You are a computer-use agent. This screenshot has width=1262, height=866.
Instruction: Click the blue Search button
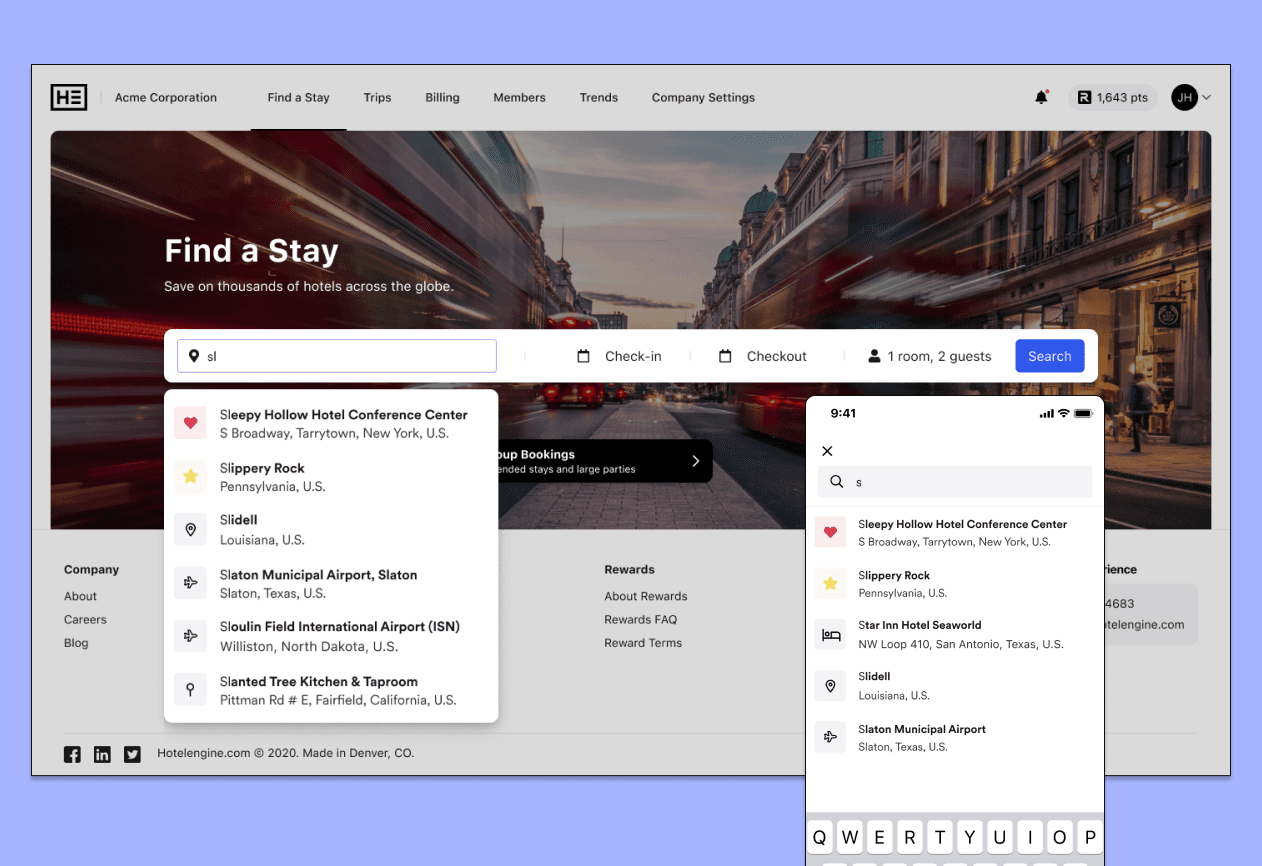1050,356
